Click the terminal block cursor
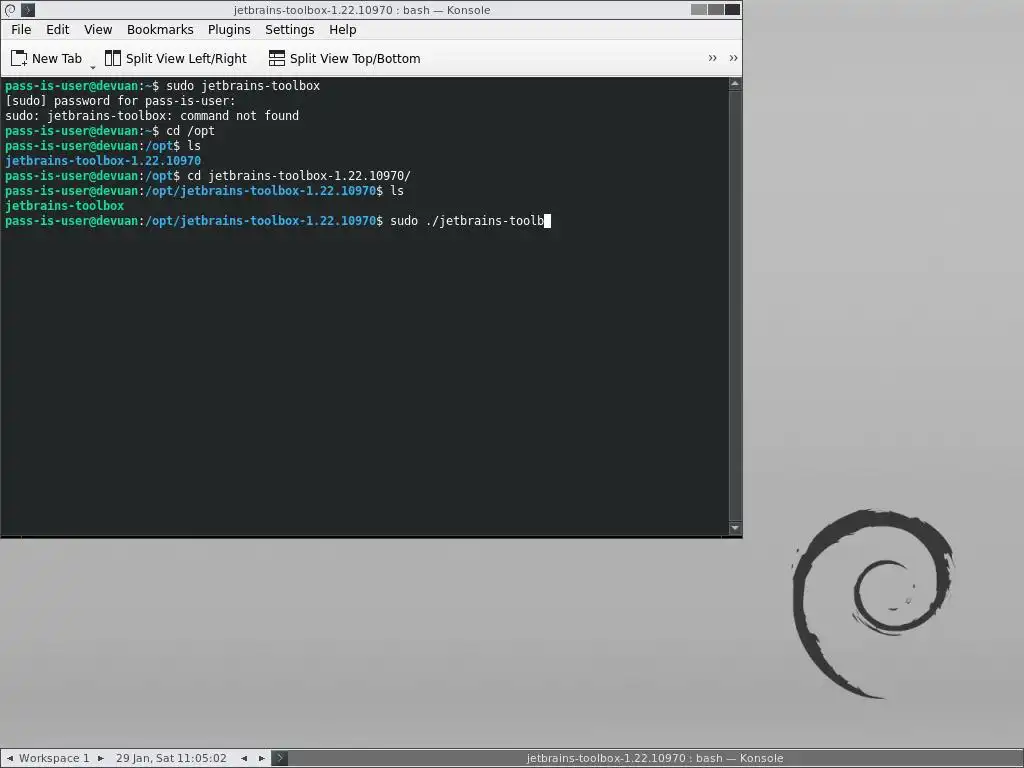Viewport: 1024px width, 768px height. coord(547,221)
